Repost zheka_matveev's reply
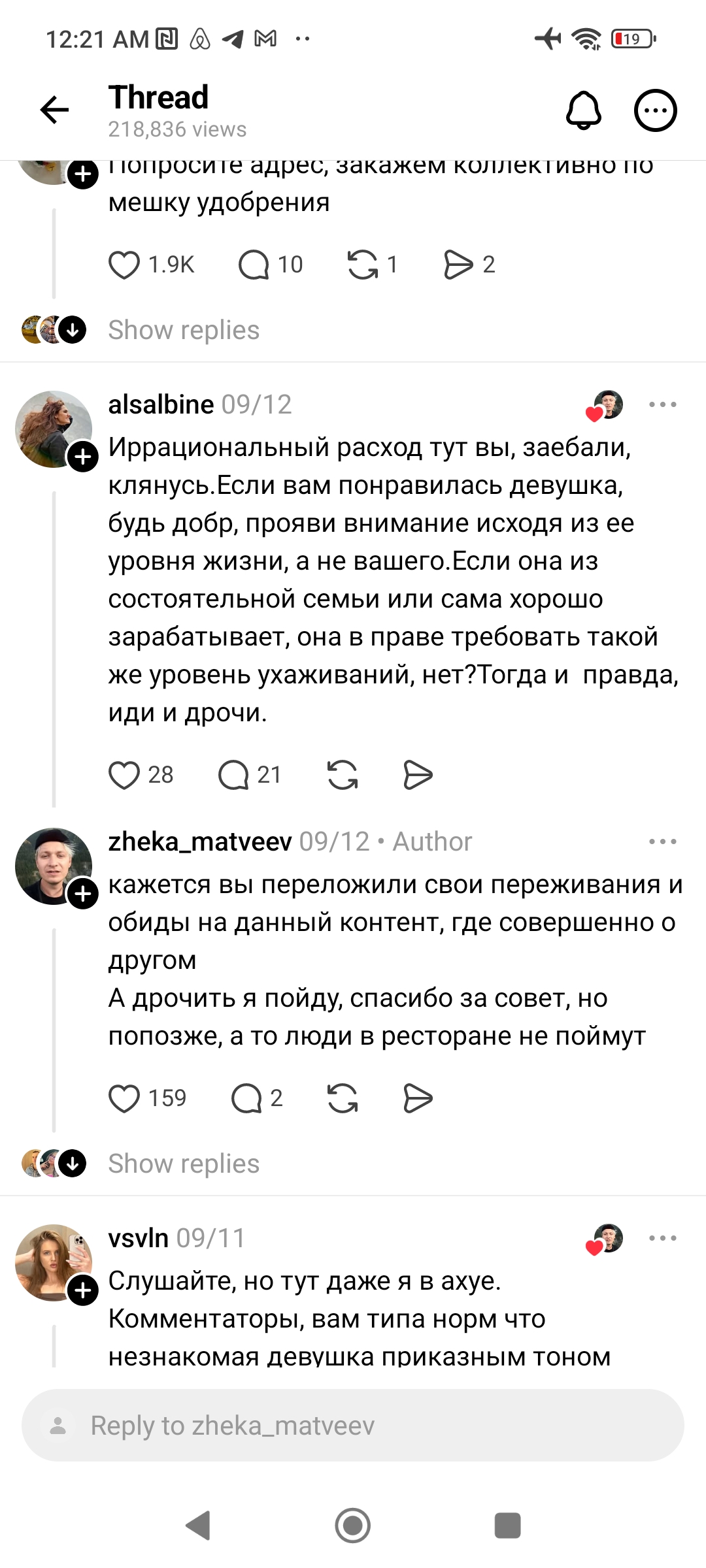This screenshot has height=1568, width=706. 343,1098
